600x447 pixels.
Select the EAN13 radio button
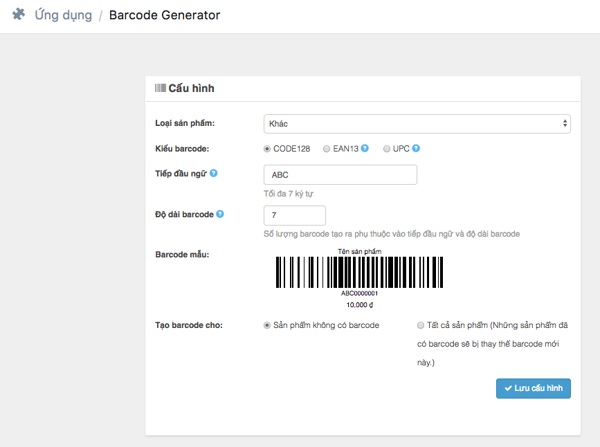point(326,149)
